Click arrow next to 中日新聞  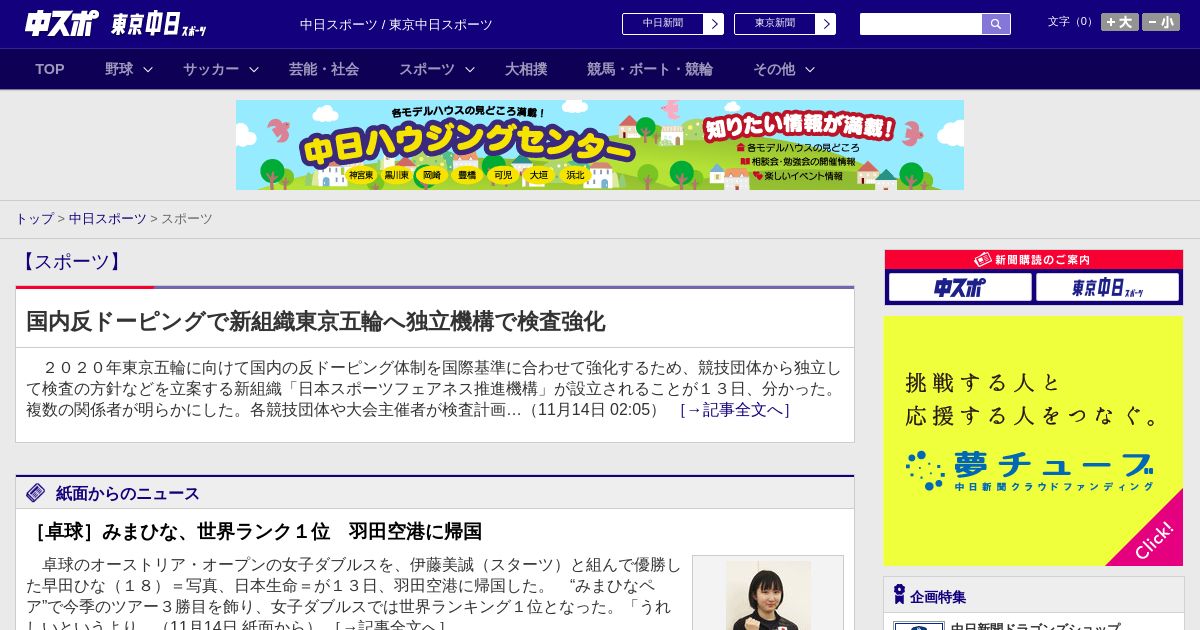tap(714, 24)
